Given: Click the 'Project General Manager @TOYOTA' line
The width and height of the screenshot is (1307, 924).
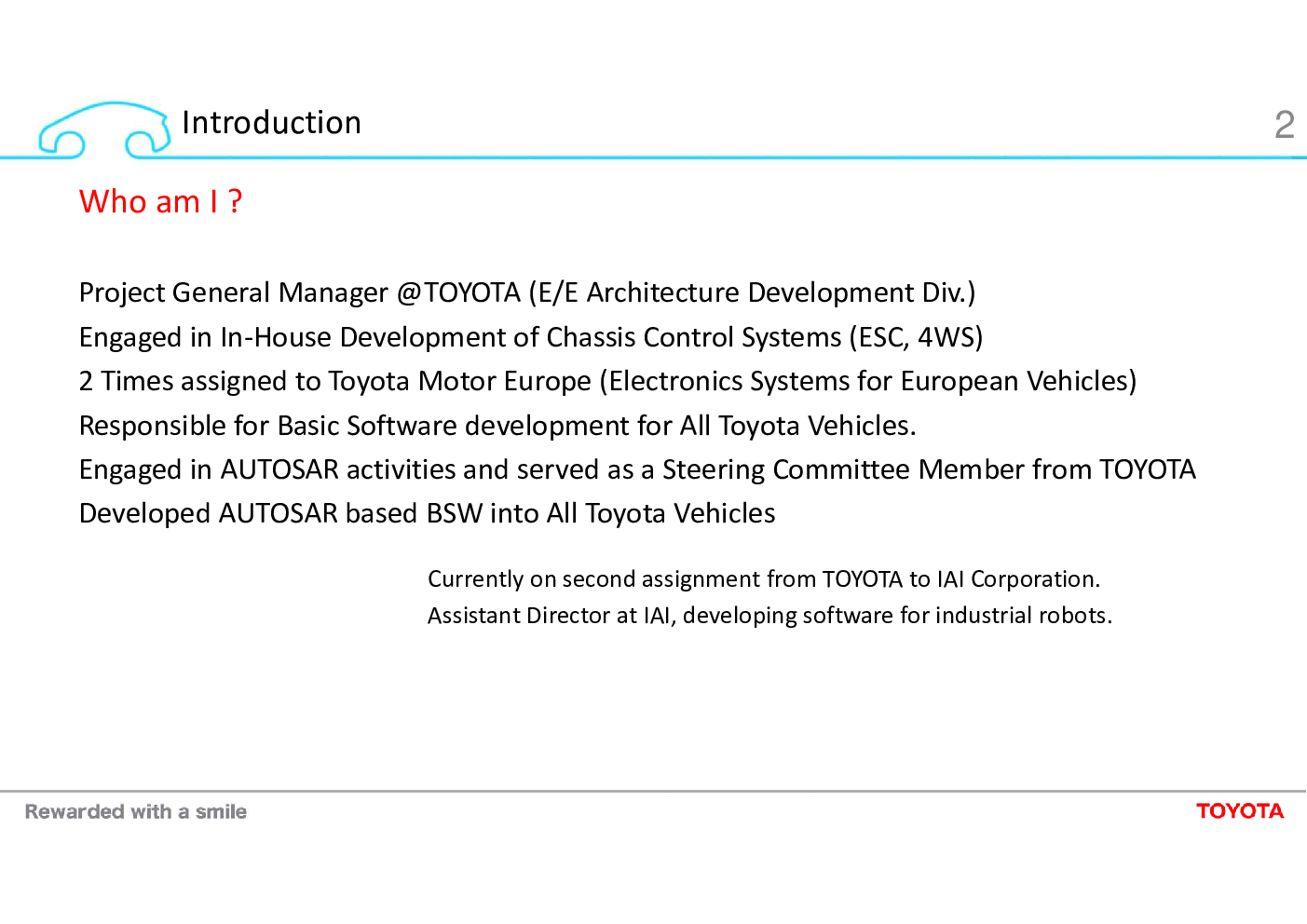Looking at the screenshot, I should [527, 292].
